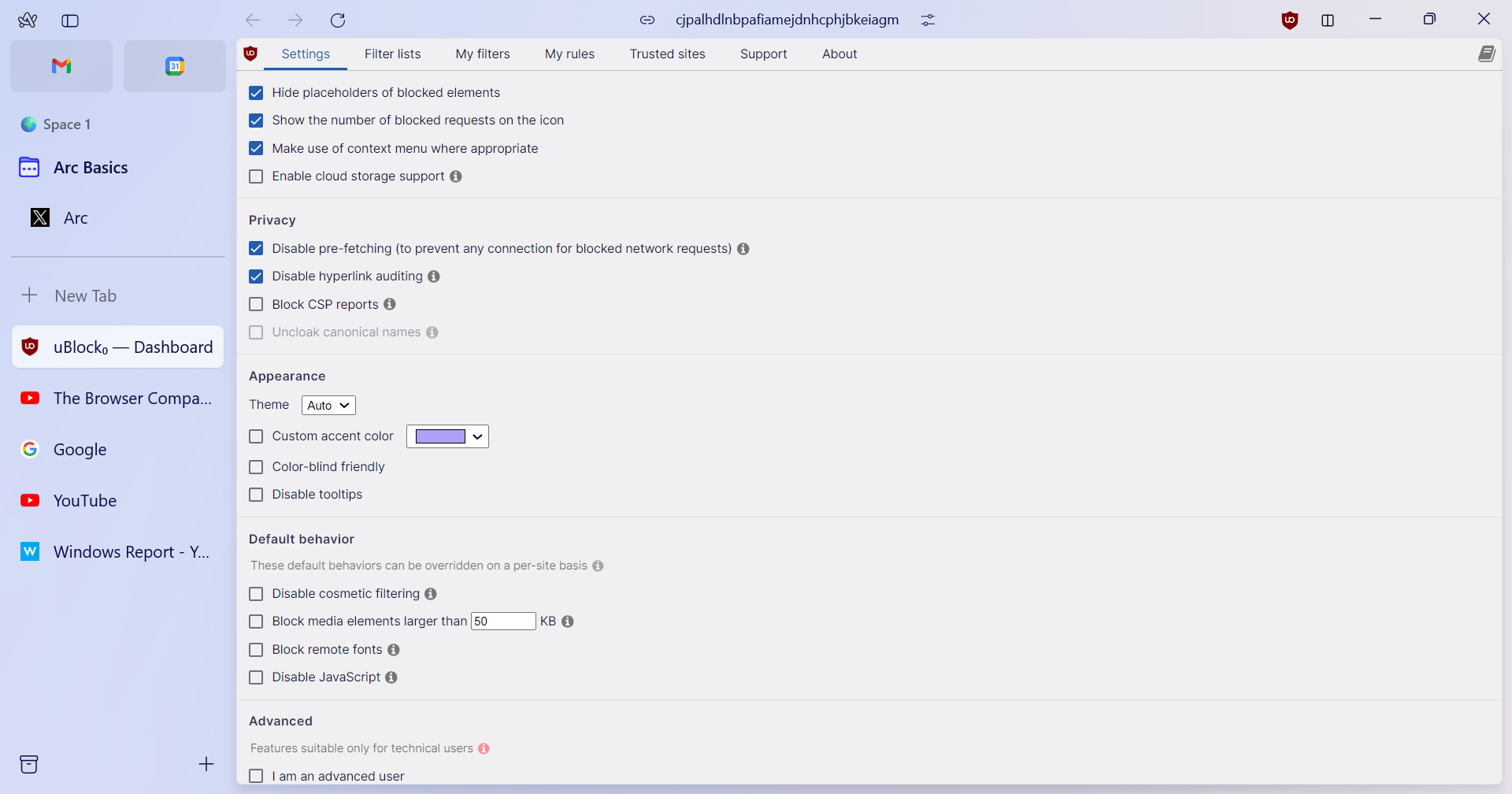Enable Color-blind friendly option

256,467
